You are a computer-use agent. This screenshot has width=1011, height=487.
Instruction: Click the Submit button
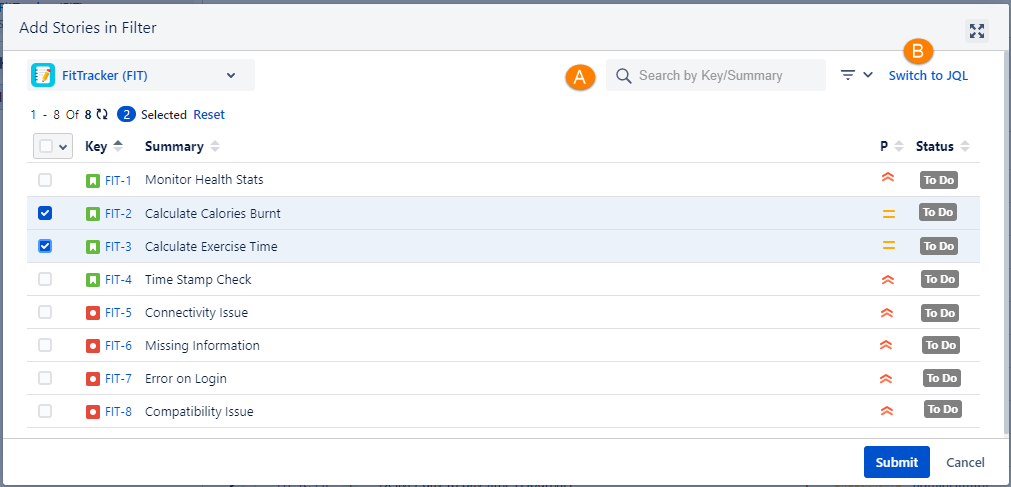pyautogui.click(x=897, y=462)
